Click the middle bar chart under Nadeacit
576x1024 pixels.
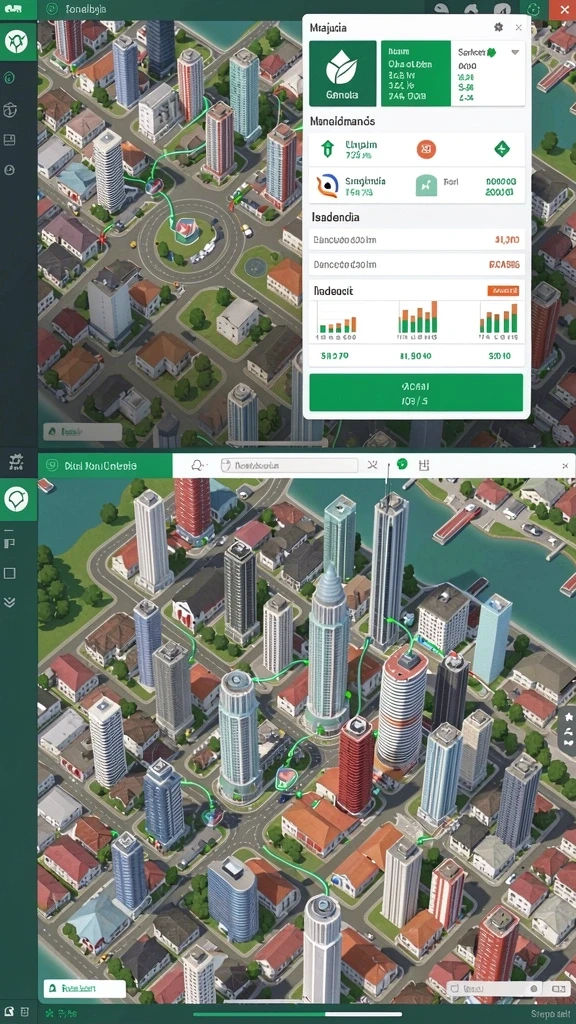pos(418,319)
